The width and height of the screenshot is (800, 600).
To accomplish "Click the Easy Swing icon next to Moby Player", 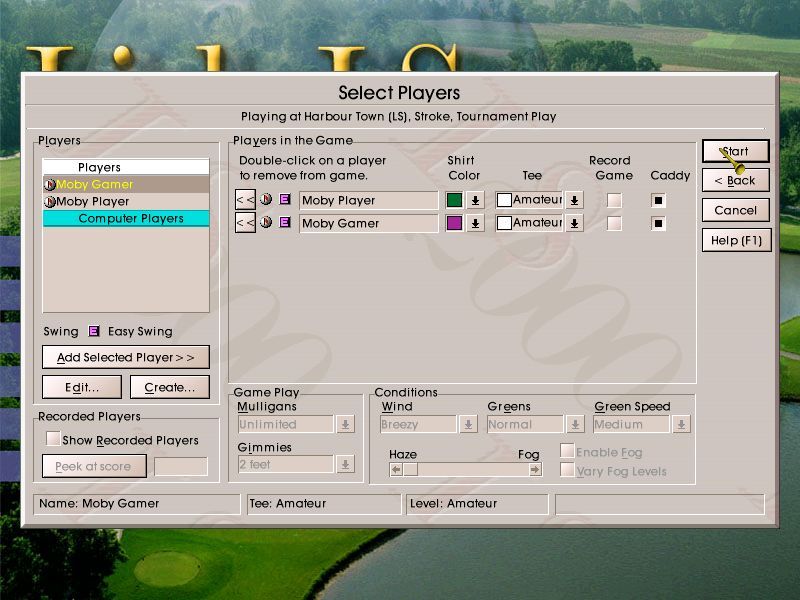I will pyautogui.click(x=284, y=200).
